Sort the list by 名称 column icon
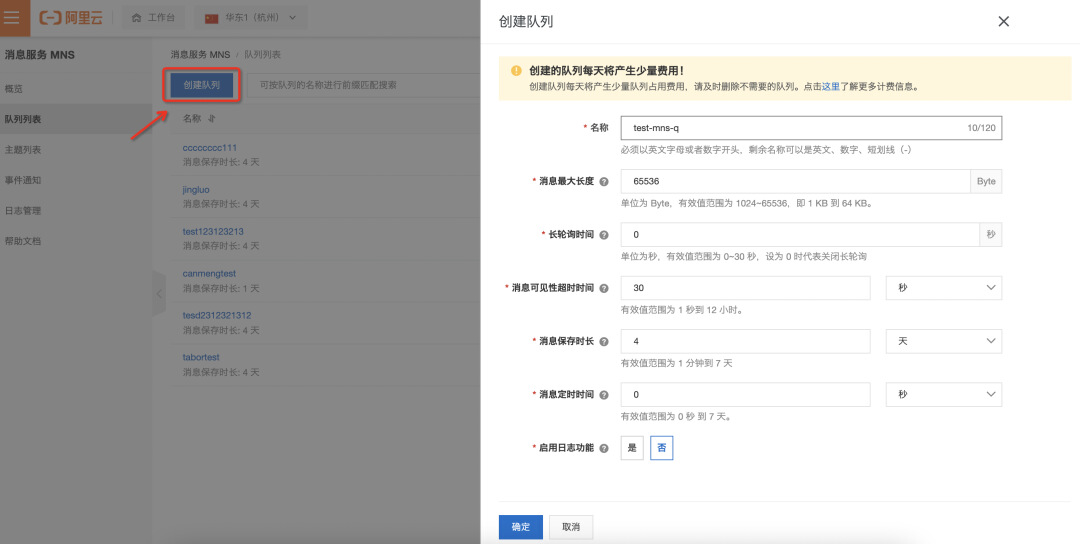This screenshot has width=1080, height=544. coord(212,118)
